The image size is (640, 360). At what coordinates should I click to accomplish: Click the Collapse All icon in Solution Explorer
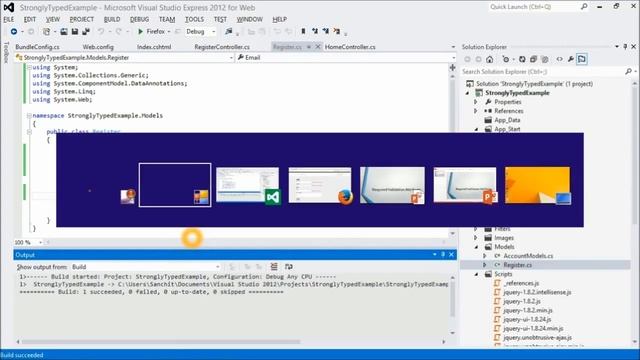point(533,60)
